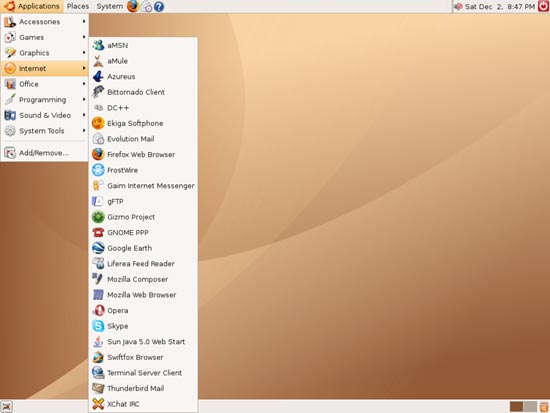The image size is (550, 413).
Task: Select the Programming menu entry text
Action: coord(42,100)
